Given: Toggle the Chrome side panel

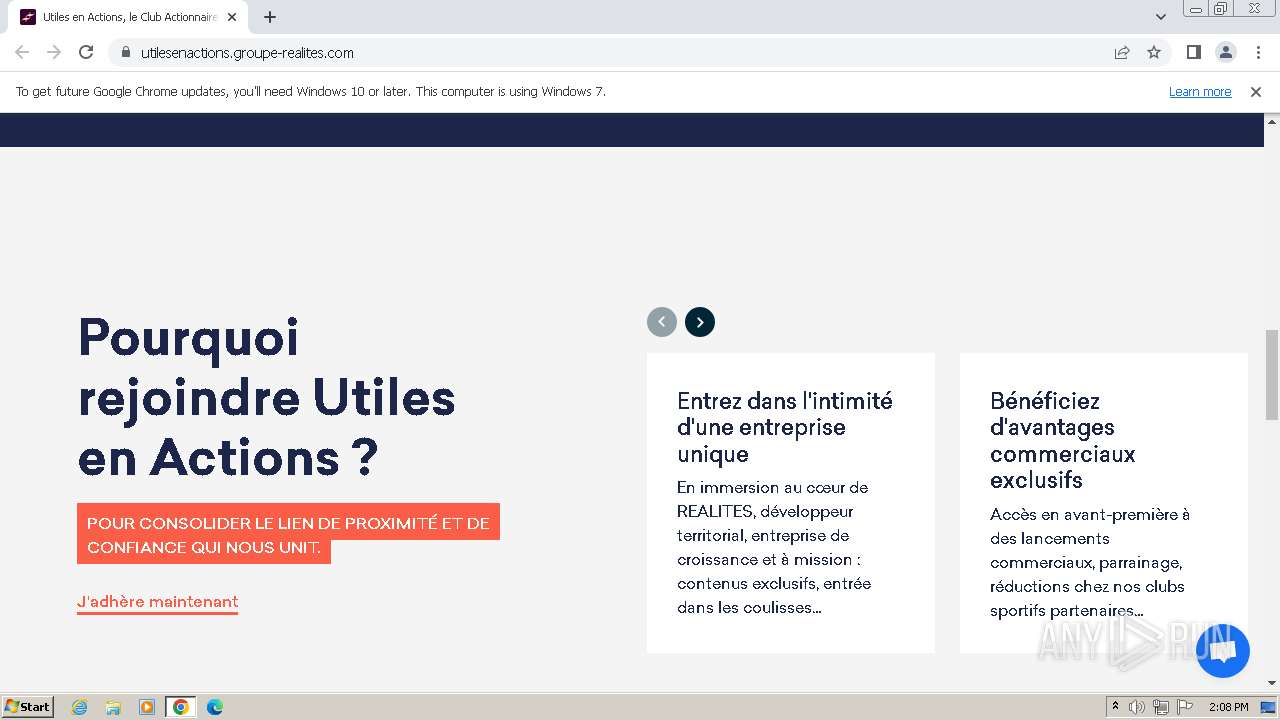Looking at the screenshot, I should (x=1193, y=52).
